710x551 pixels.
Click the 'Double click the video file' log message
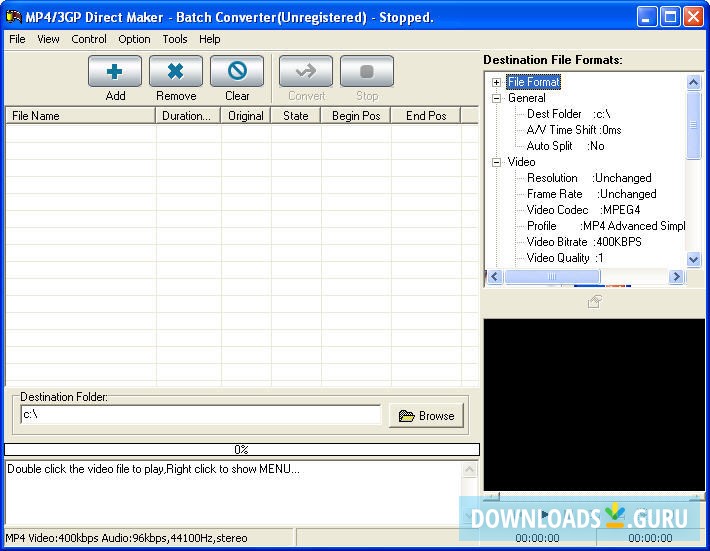pyautogui.click(x=154, y=469)
